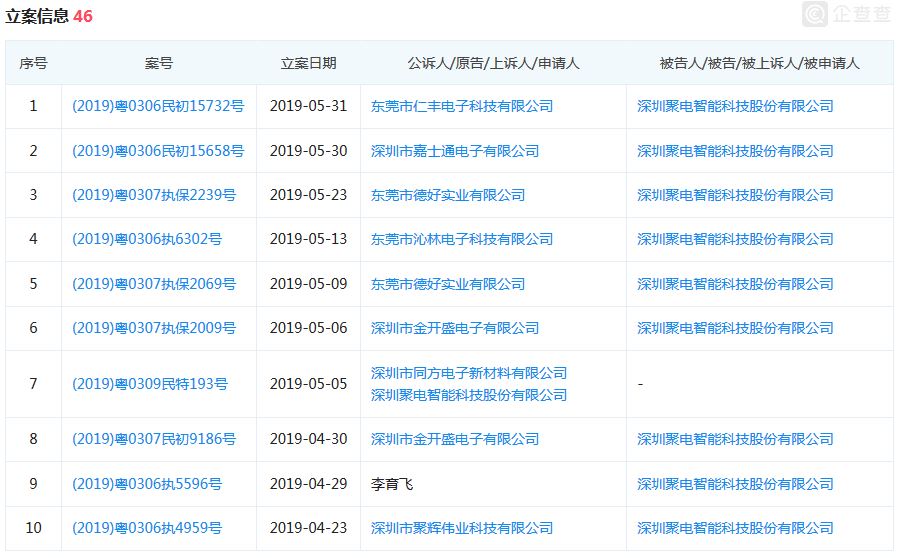The width and height of the screenshot is (905, 558).
Task: Select filing date 2019-05-30
Action: (x=308, y=151)
